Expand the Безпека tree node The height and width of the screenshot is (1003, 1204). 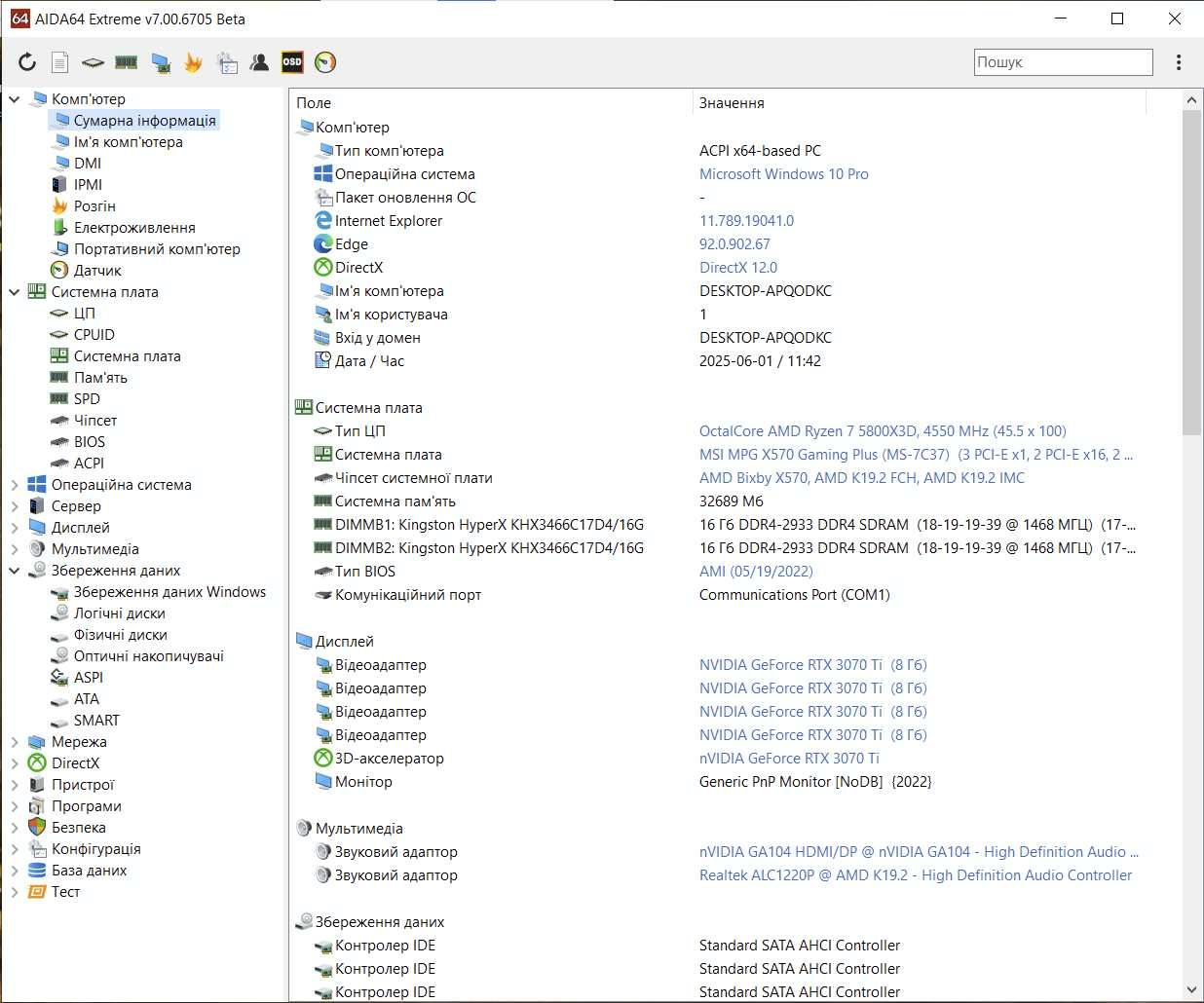click(x=15, y=827)
